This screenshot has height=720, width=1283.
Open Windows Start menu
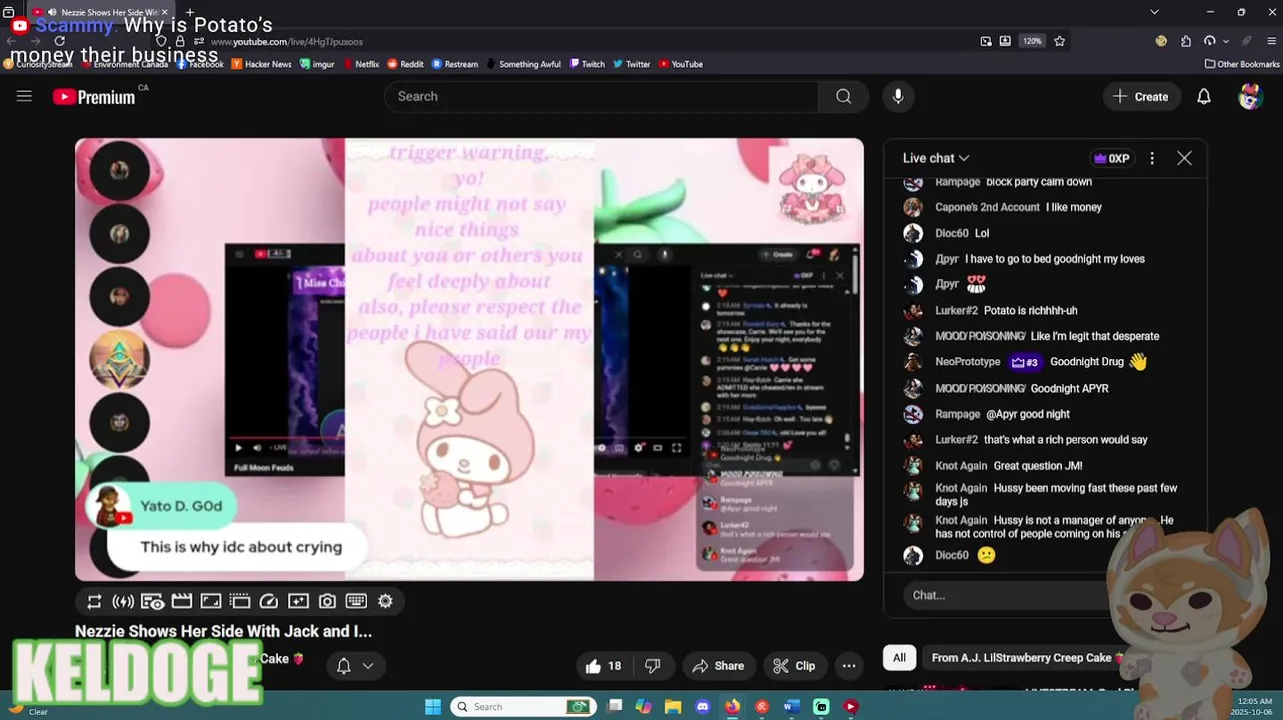(432, 706)
